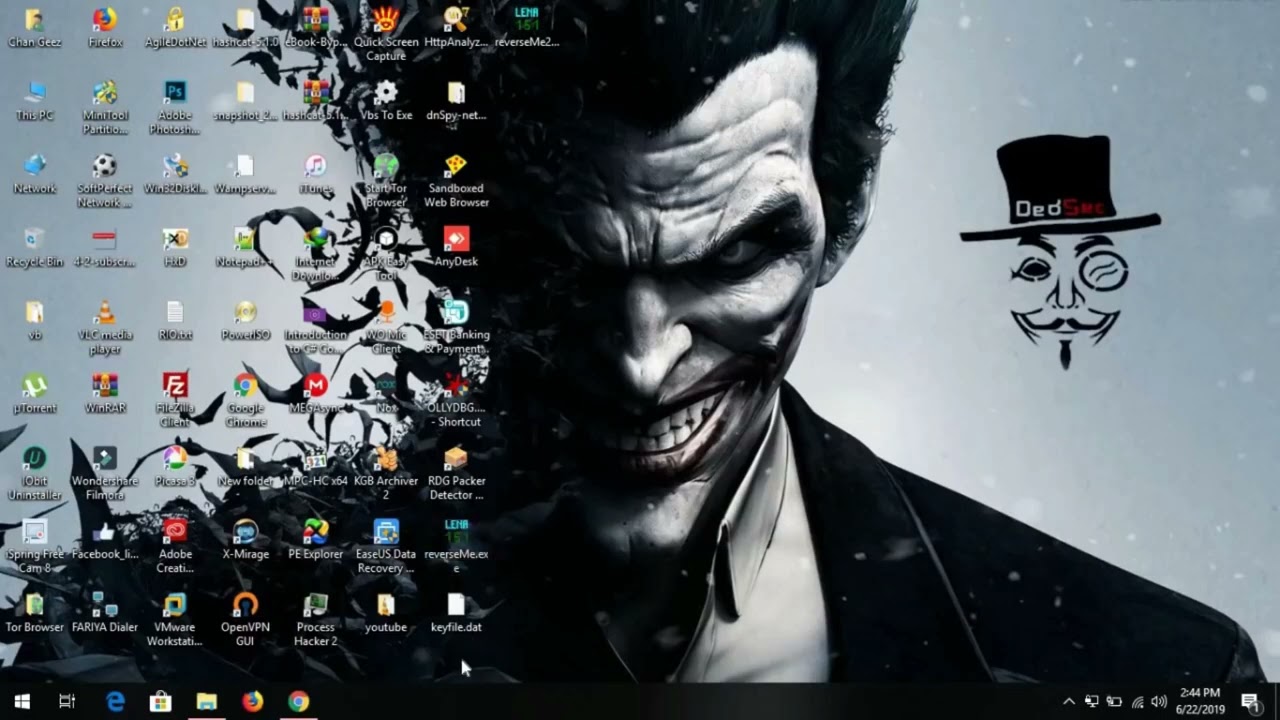The image size is (1280, 720).
Task: Open Notepad++ shortcut
Action: click(x=245, y=247)
